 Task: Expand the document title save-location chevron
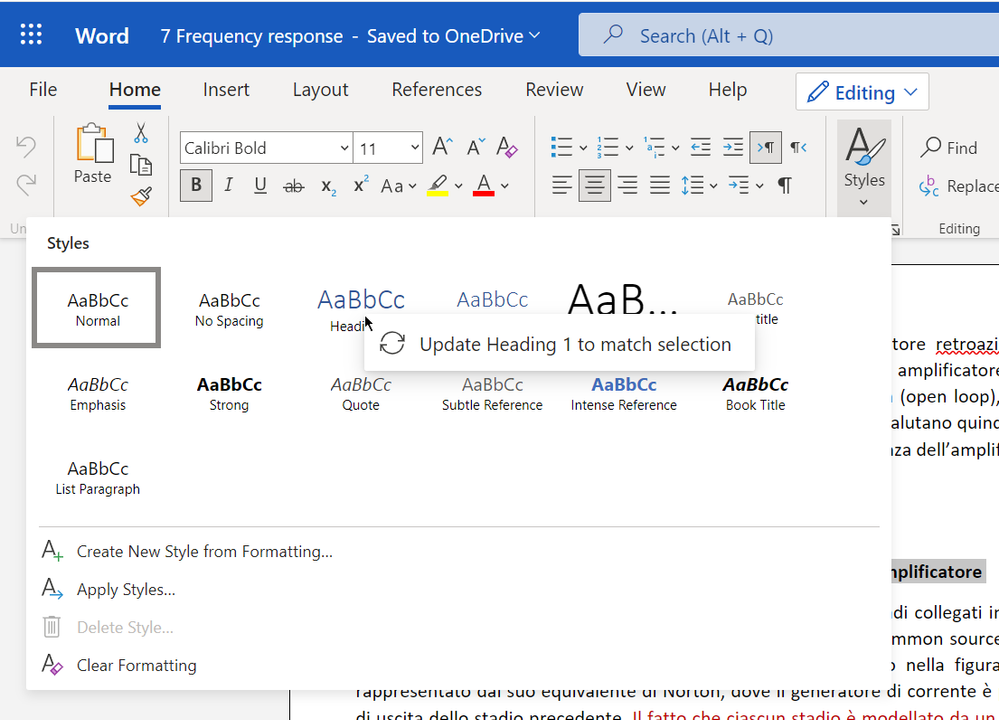[x=535, y=35]
